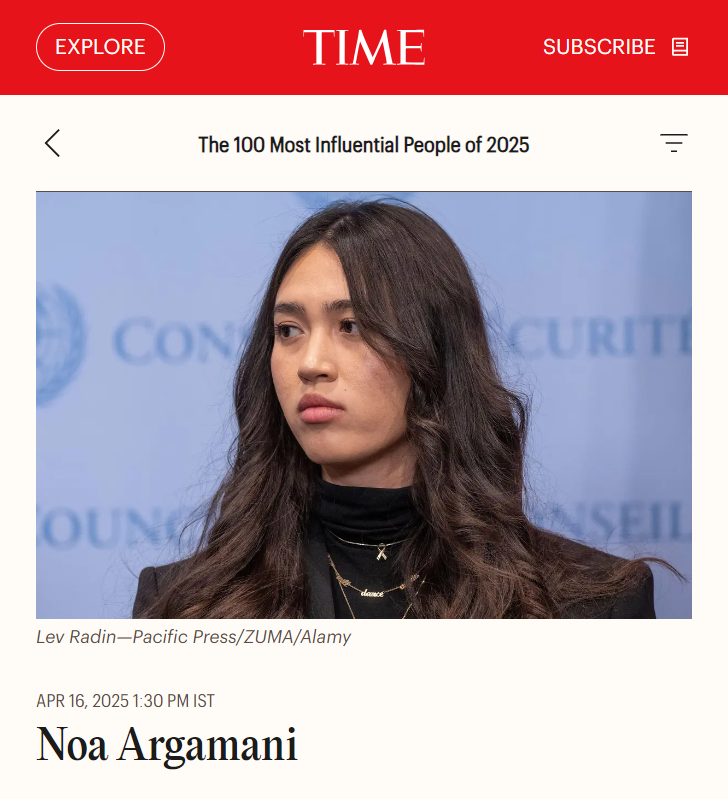This screenshot has width=728, height=799.
Task: Click the newspaper icon beside SUBSCRIBE
Action: coord(680,47)
